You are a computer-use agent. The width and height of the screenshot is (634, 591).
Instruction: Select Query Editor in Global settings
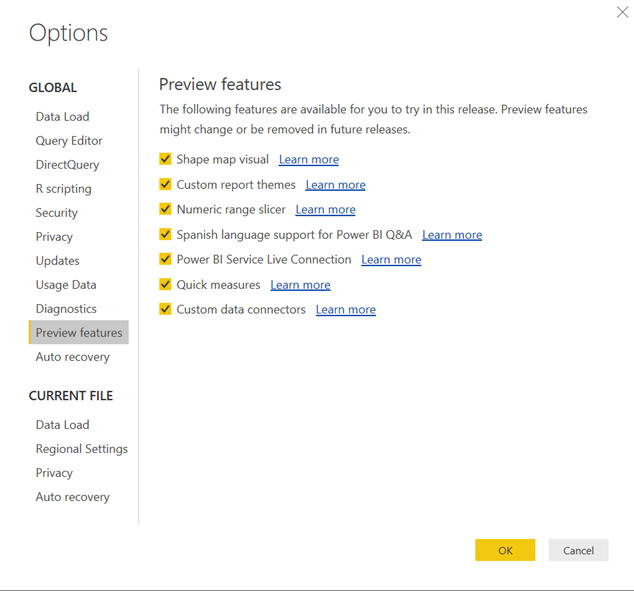69,141
